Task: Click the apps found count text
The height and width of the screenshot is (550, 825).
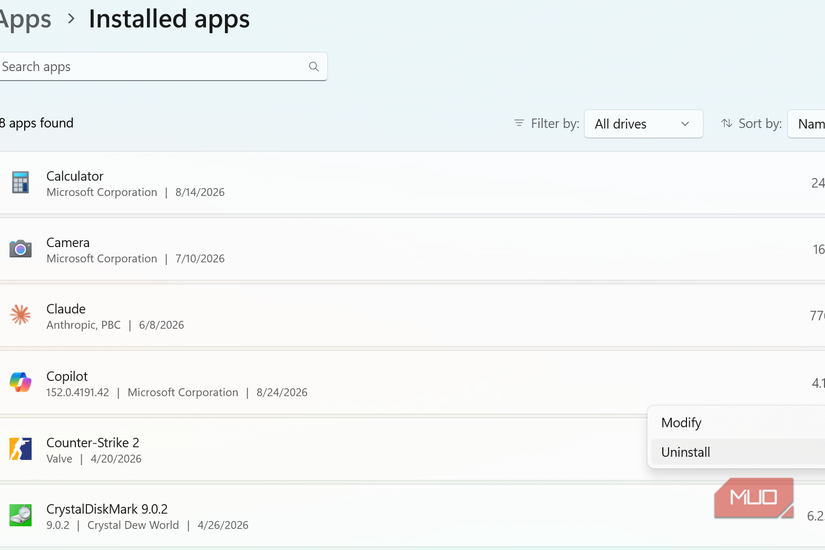Action: pos(37,123)
